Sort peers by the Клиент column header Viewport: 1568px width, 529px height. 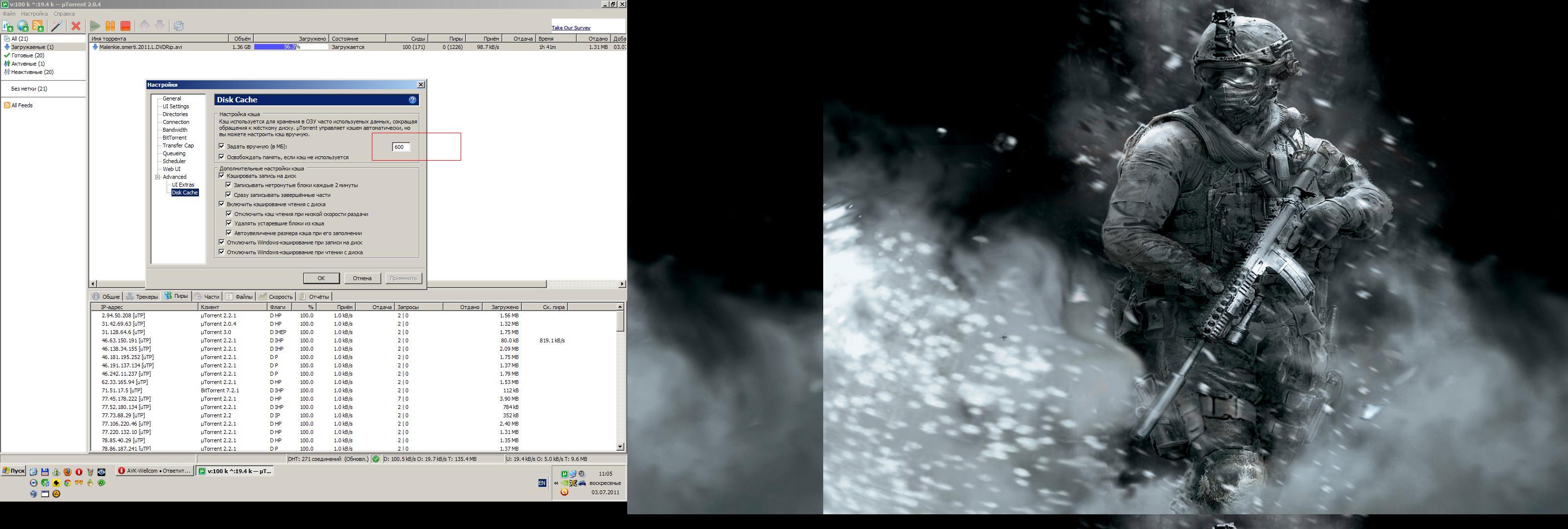click(x=233, y=307)
